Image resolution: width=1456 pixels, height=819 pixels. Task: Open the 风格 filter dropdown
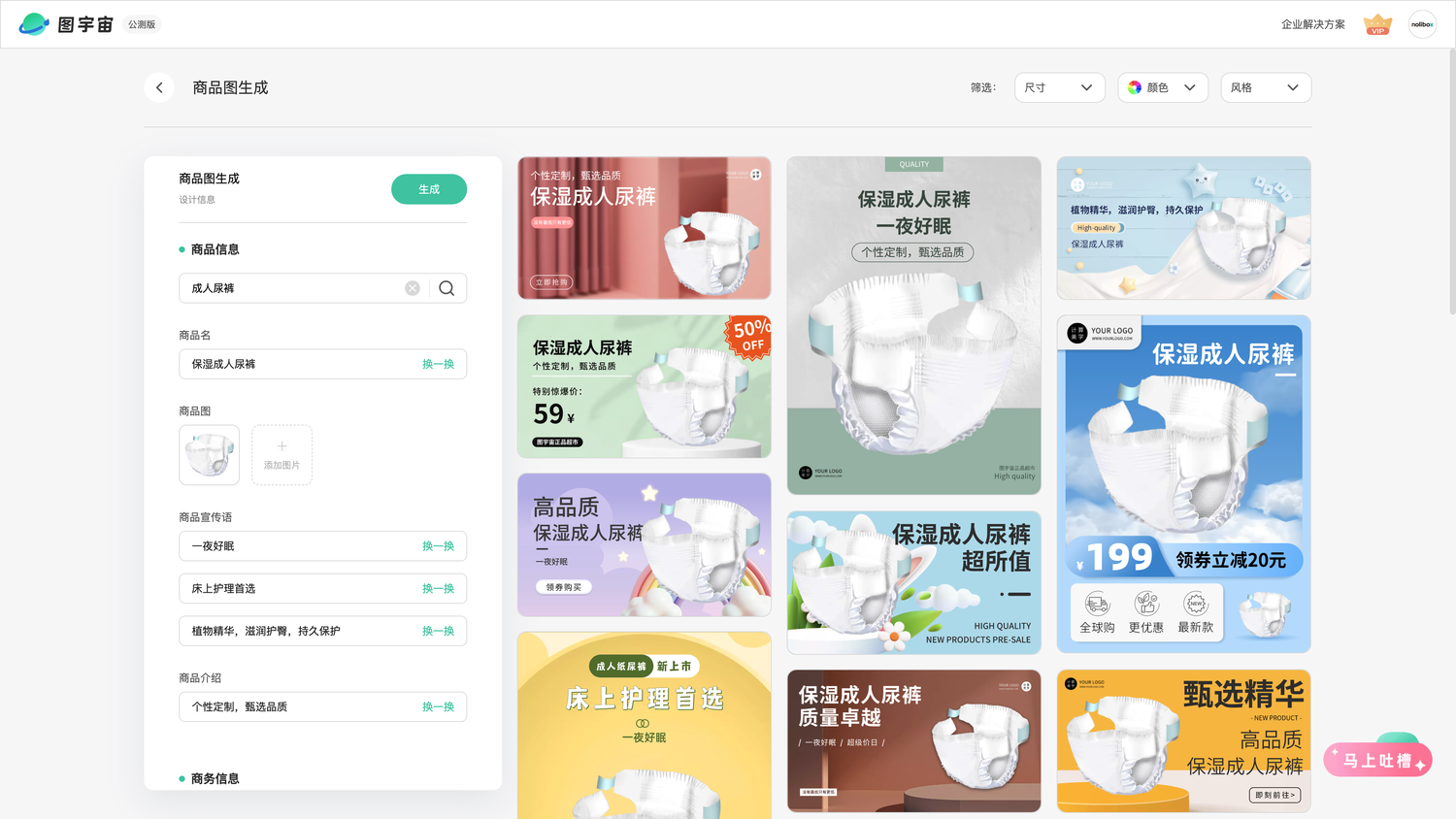(x=1266, y=87)
